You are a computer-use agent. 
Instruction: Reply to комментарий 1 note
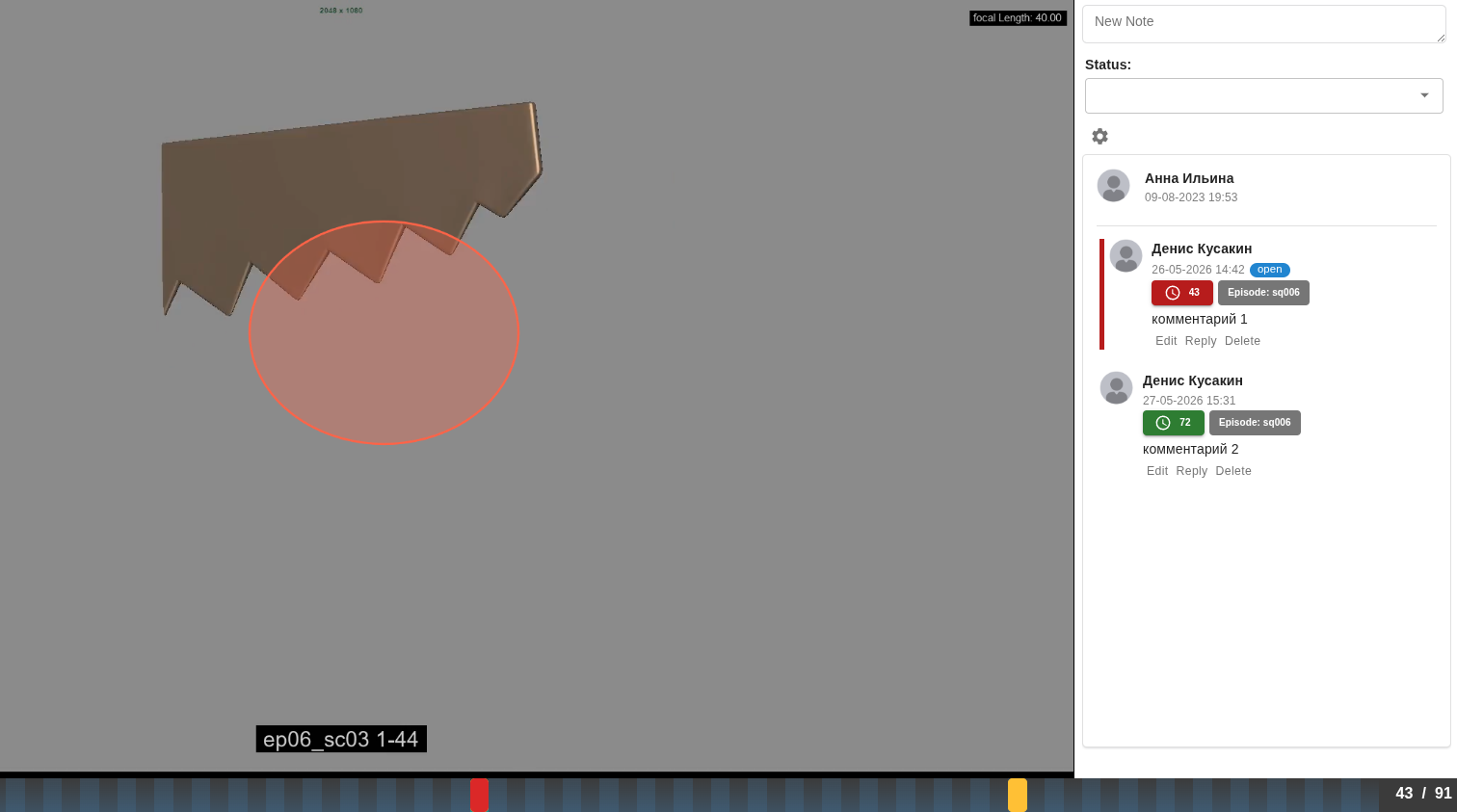coord(1201,341)
